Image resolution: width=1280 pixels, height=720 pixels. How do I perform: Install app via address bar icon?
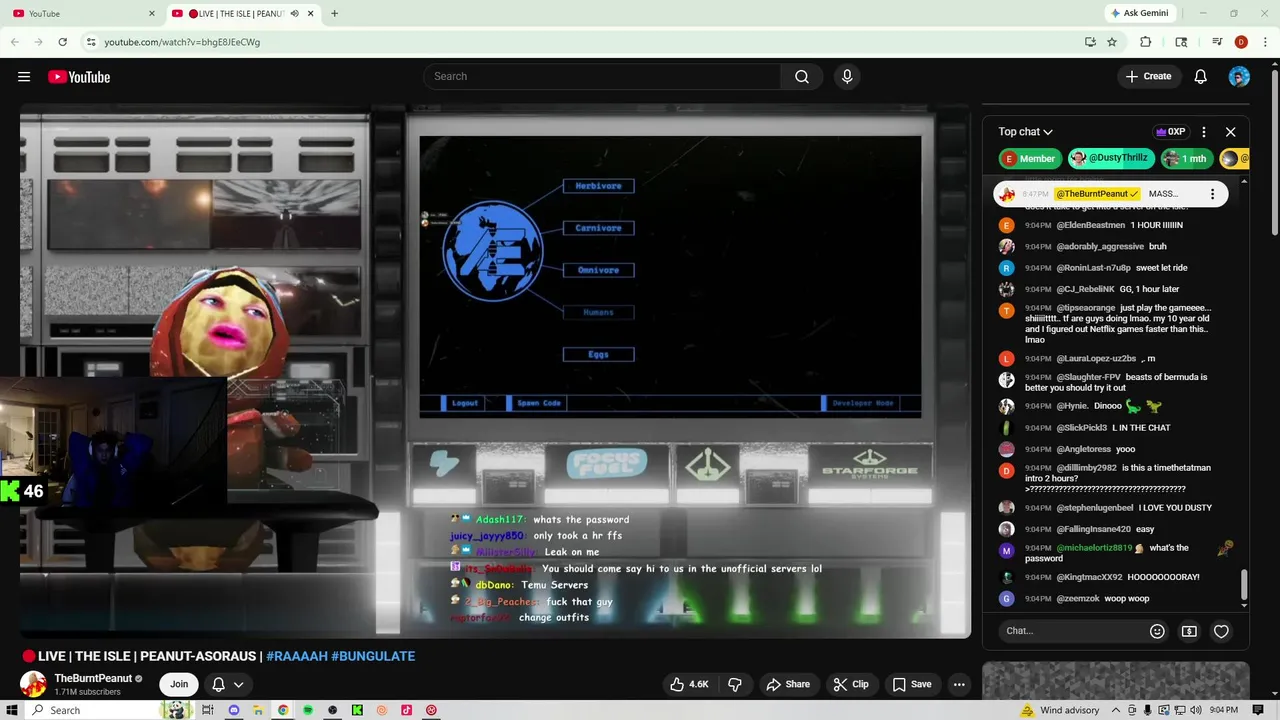pos(1090,42)
